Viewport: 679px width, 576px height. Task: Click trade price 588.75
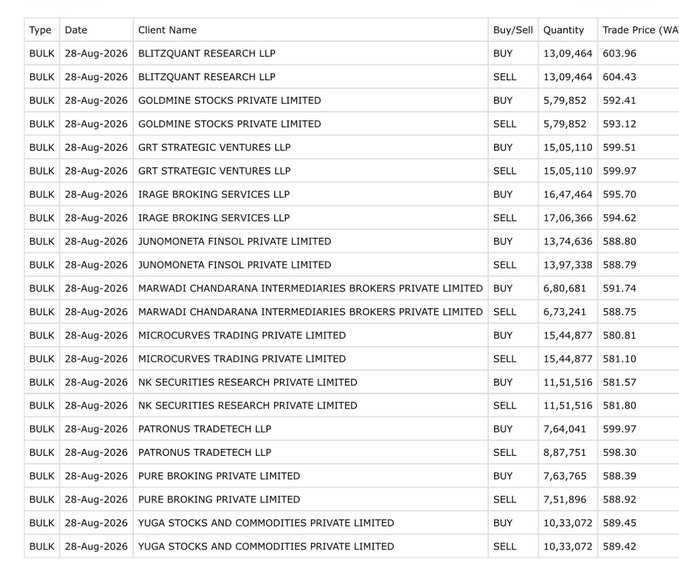point(620,312)
